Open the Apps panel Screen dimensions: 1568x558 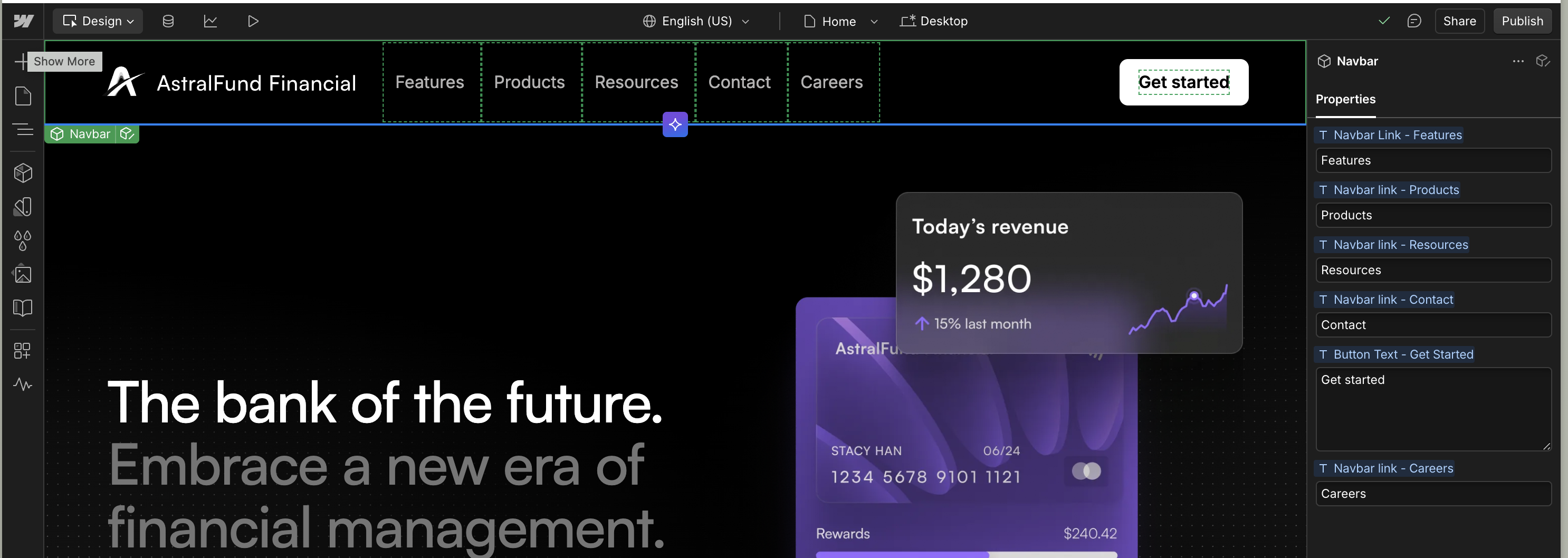click(23, 350)
